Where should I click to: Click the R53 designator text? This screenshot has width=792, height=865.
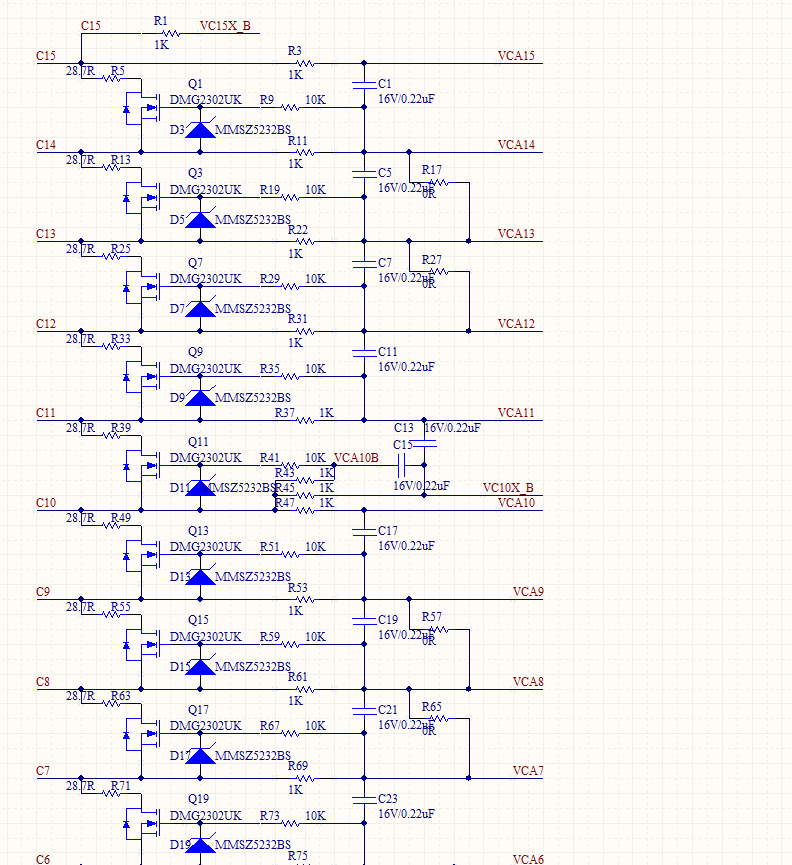tap(298, 588)
